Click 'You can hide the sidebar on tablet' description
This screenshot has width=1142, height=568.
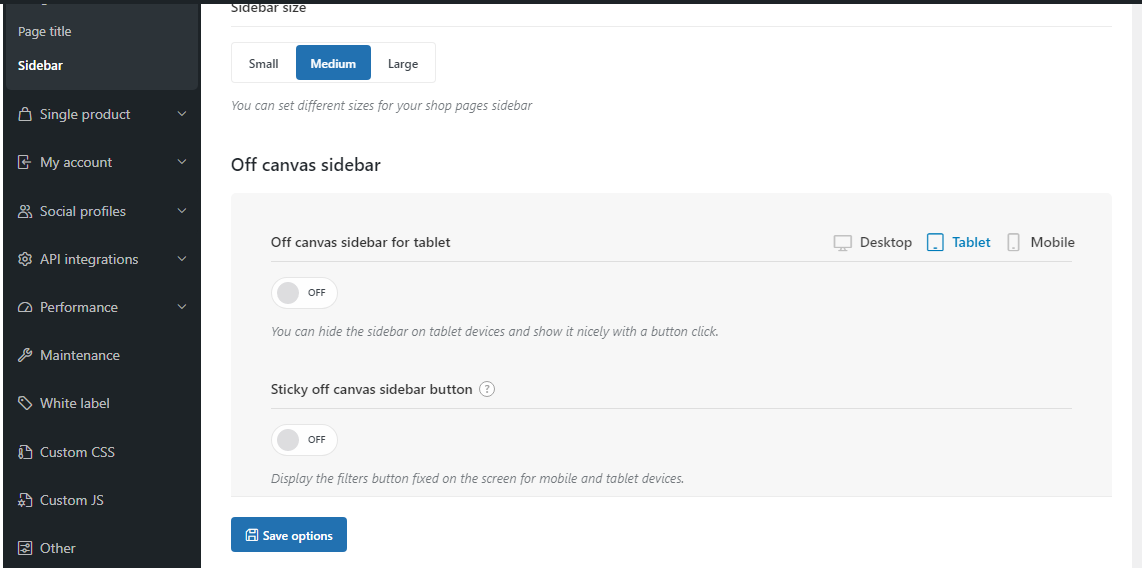(495, 331)
